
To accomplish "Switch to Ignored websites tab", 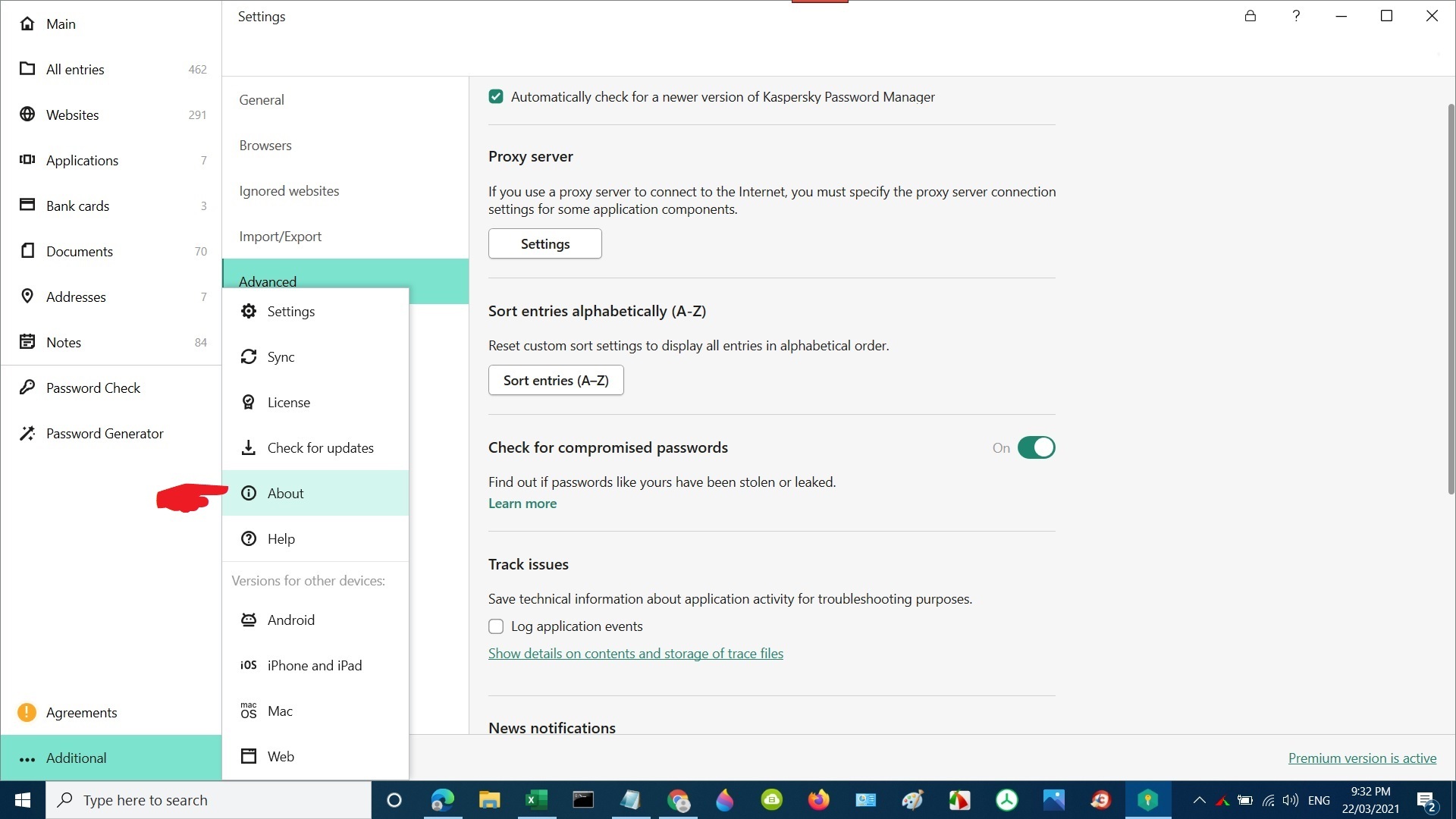I will tap(346, 190).
